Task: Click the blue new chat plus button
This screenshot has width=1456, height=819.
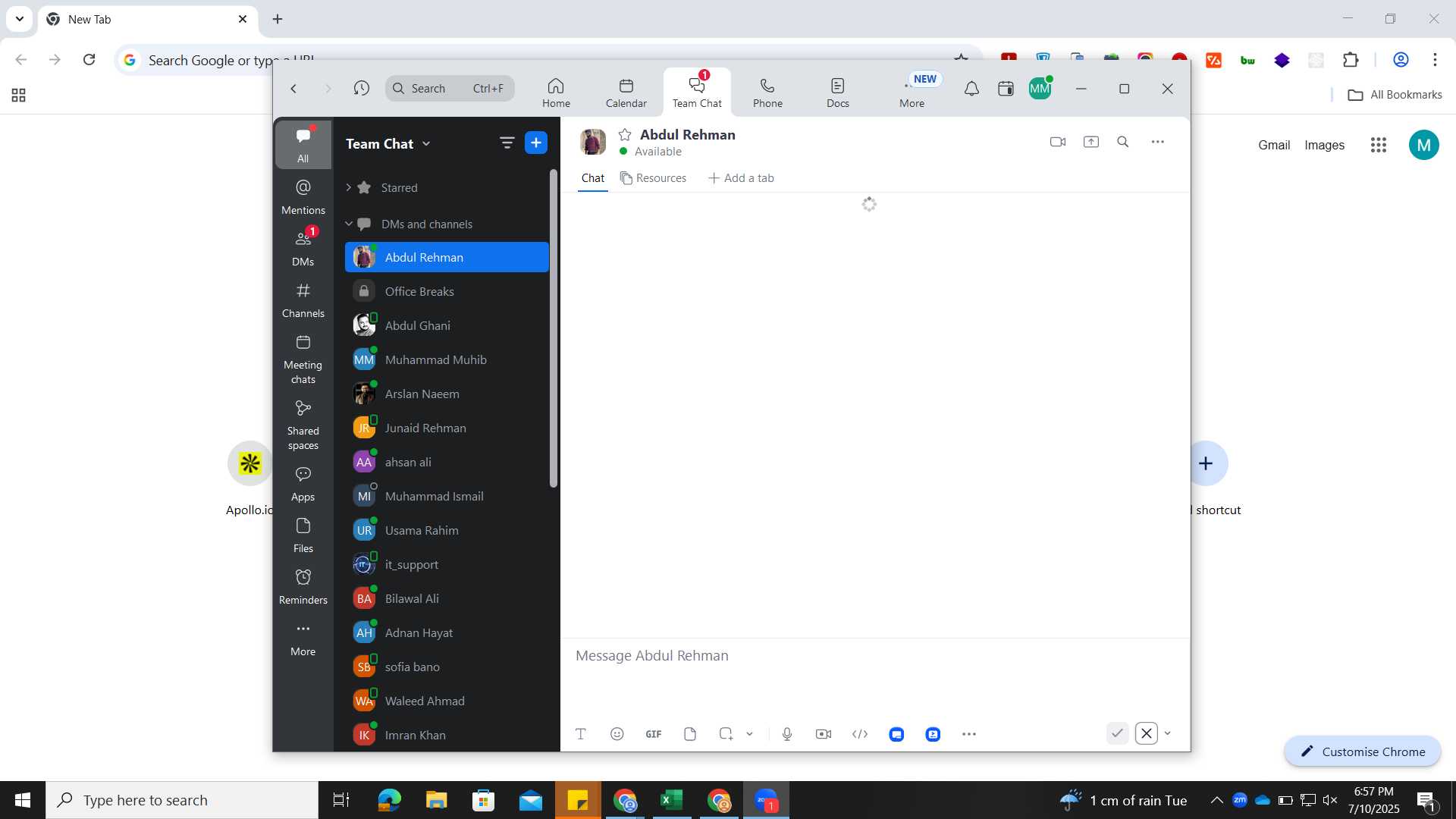Action: click(x=535, y=143)
